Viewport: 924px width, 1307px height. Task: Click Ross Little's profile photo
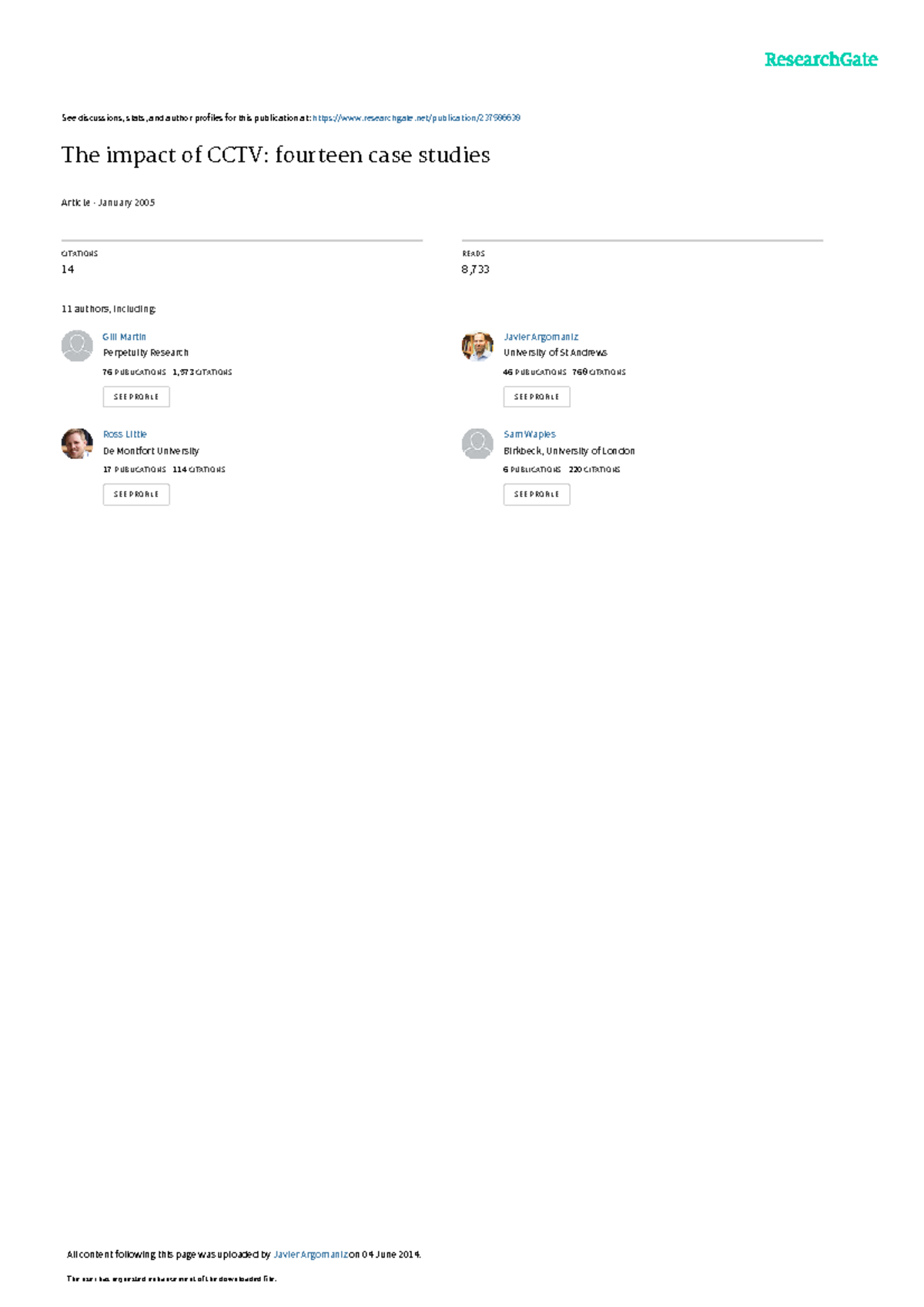(77, 444)
